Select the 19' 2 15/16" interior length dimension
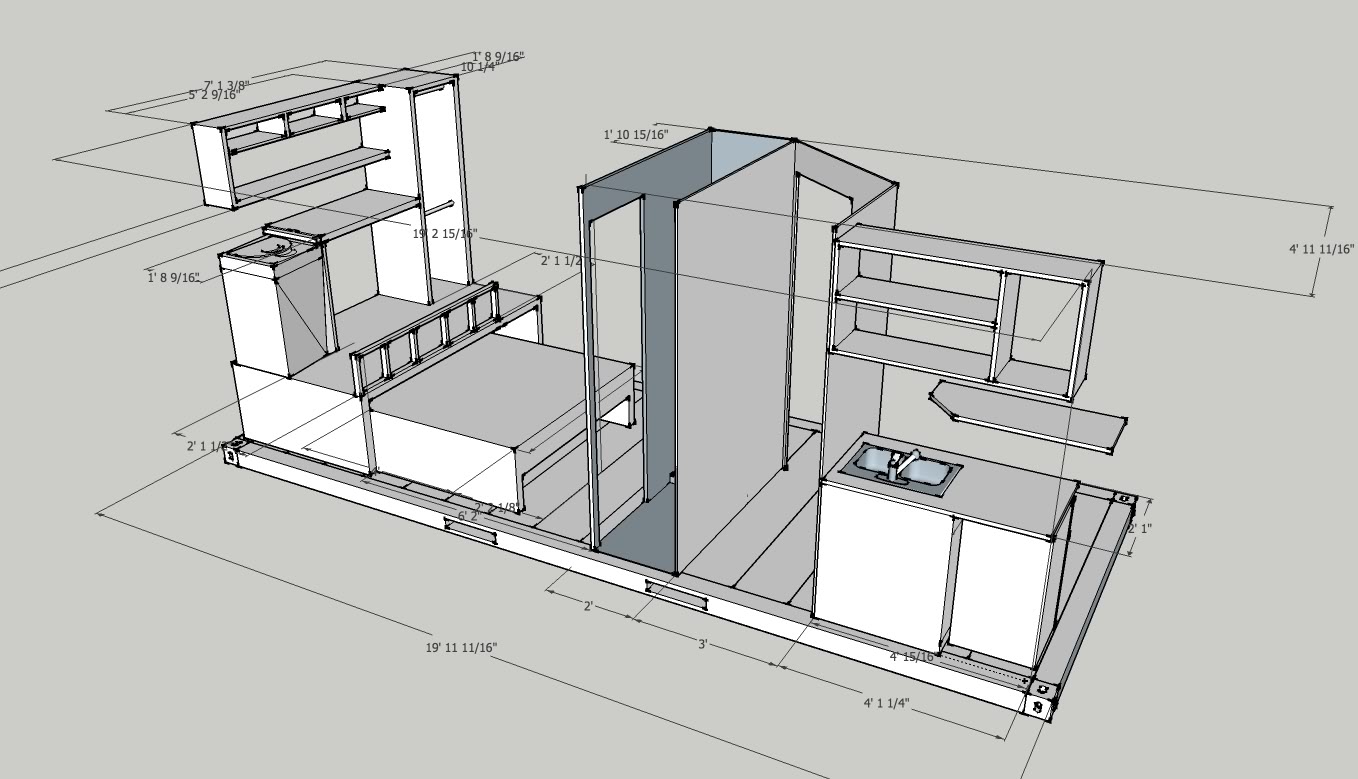1358x779 pixels. coord(446,232)
